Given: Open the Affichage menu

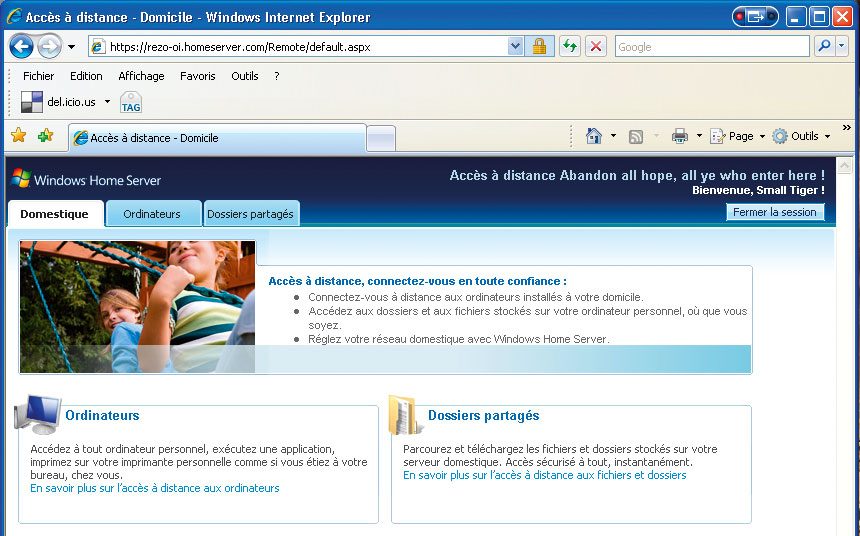Looking at the screenshot, I should [141, 76].
